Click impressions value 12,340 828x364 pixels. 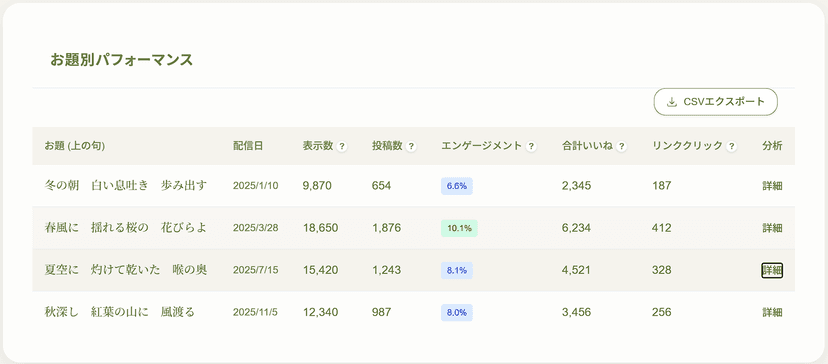pyautogui.click(x=321, y=313)
